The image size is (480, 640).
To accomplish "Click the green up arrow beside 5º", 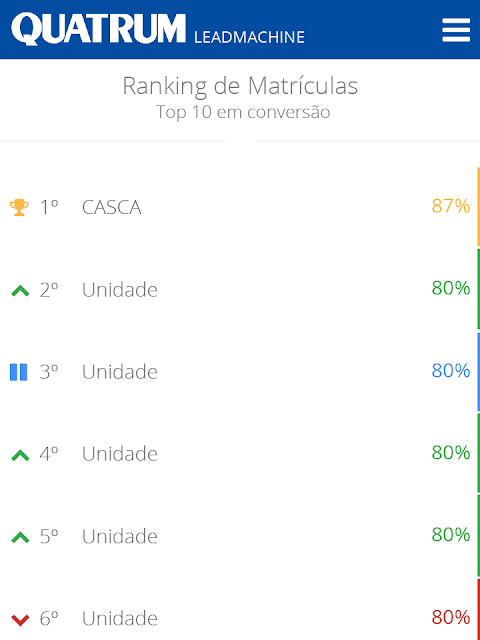I will (20, 538).
